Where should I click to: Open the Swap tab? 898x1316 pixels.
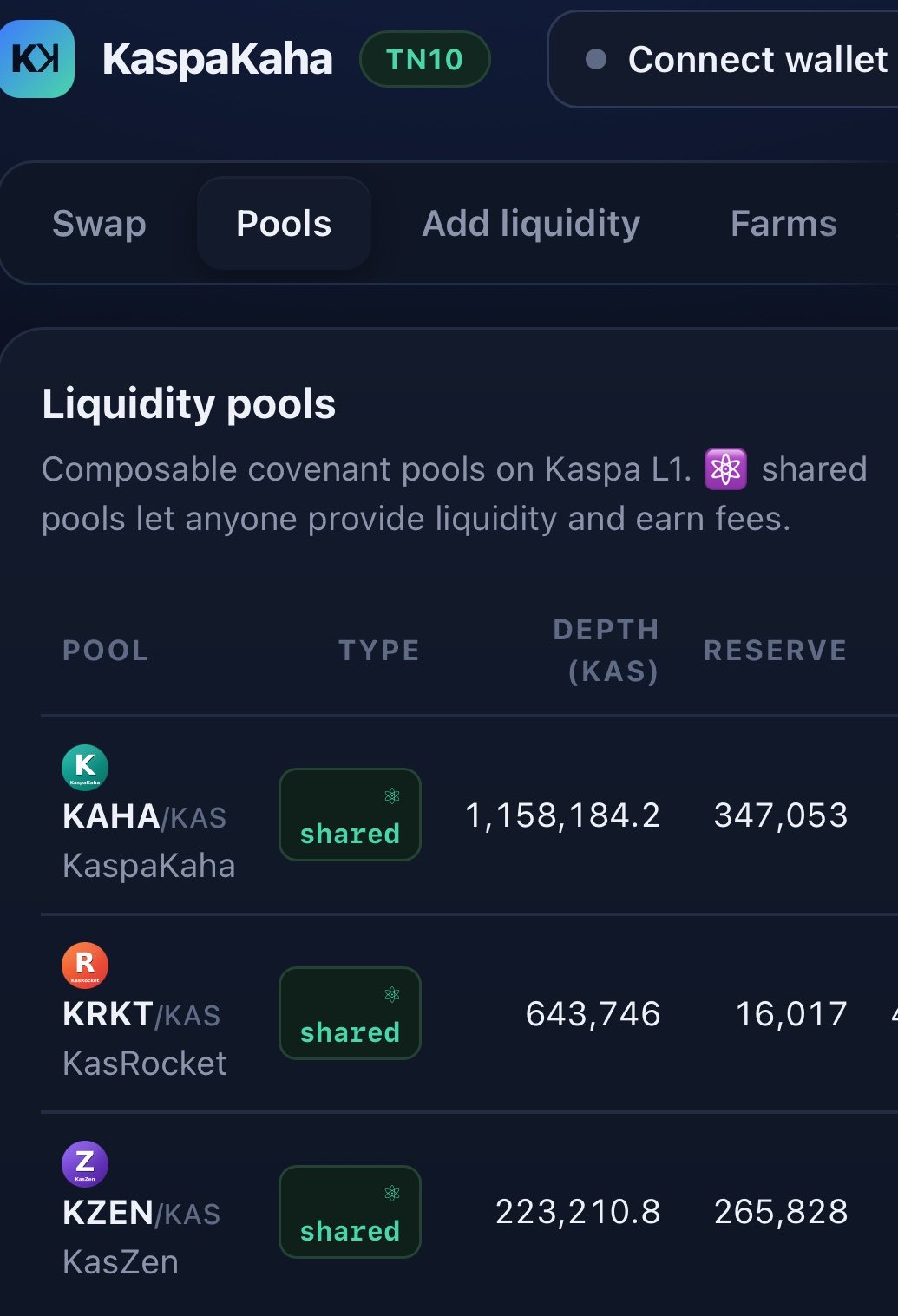99,224
